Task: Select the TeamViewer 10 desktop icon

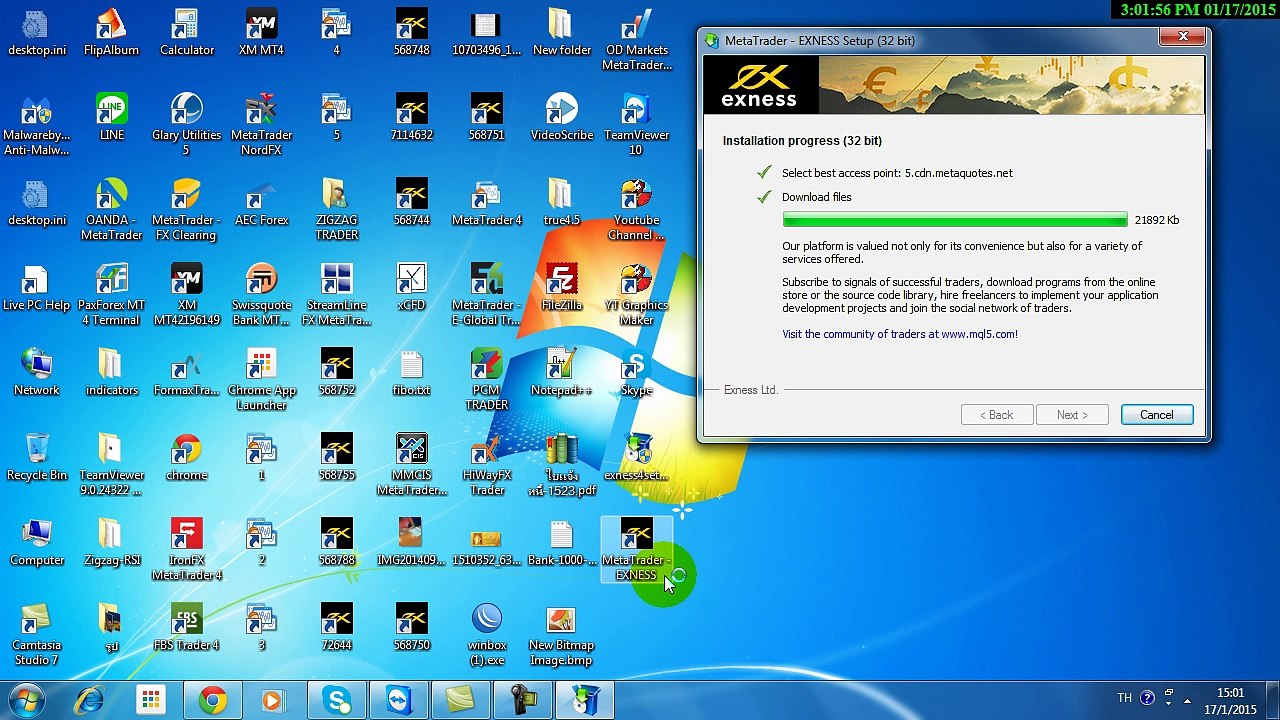Action: point(636,125)
